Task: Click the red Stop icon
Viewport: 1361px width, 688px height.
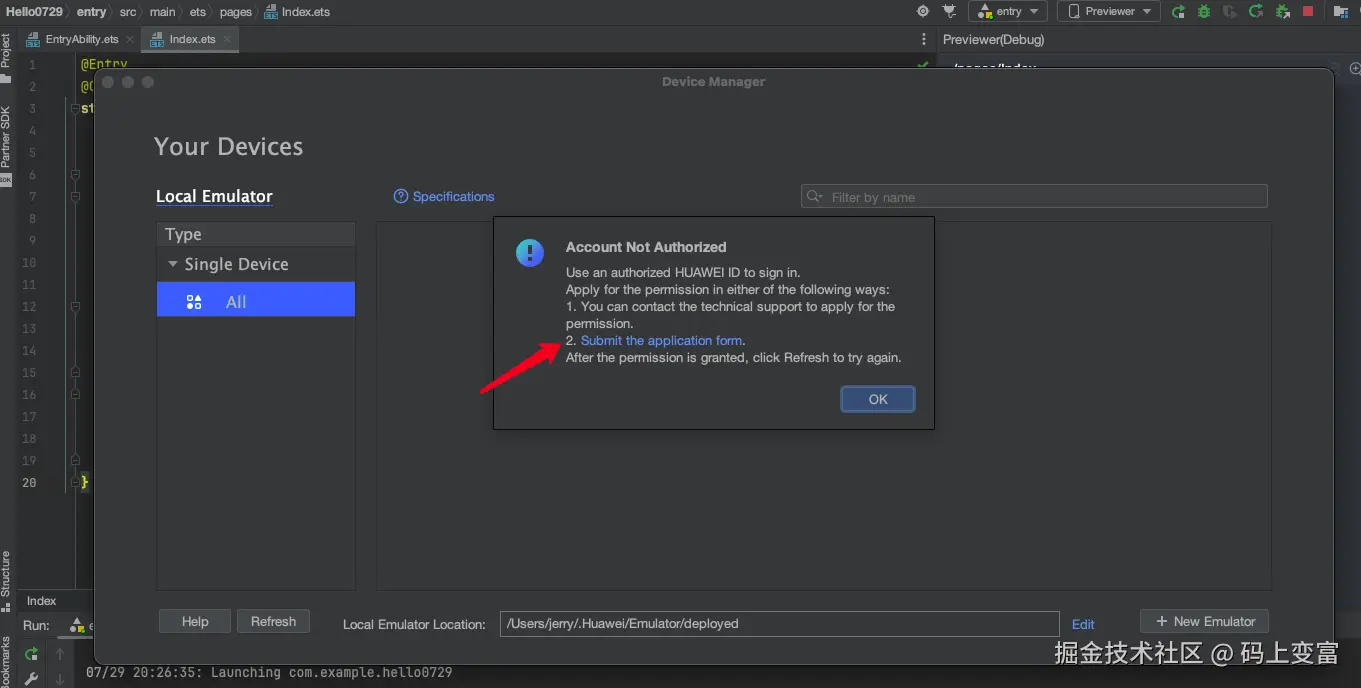Action: [x=1308, y=12]
